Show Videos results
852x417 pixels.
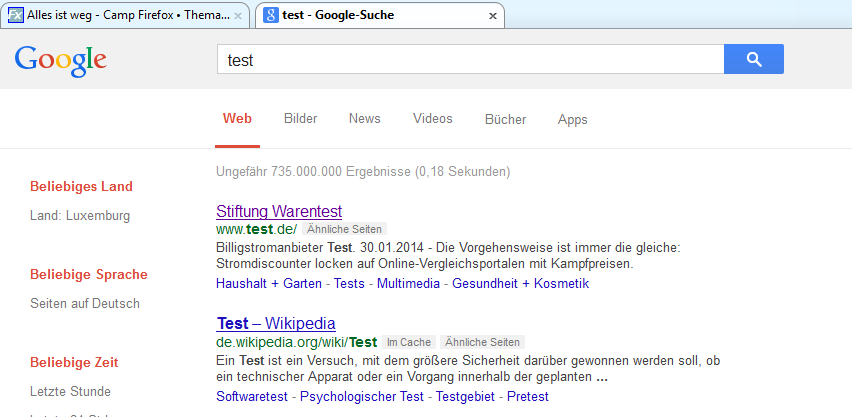coord(433,119)
